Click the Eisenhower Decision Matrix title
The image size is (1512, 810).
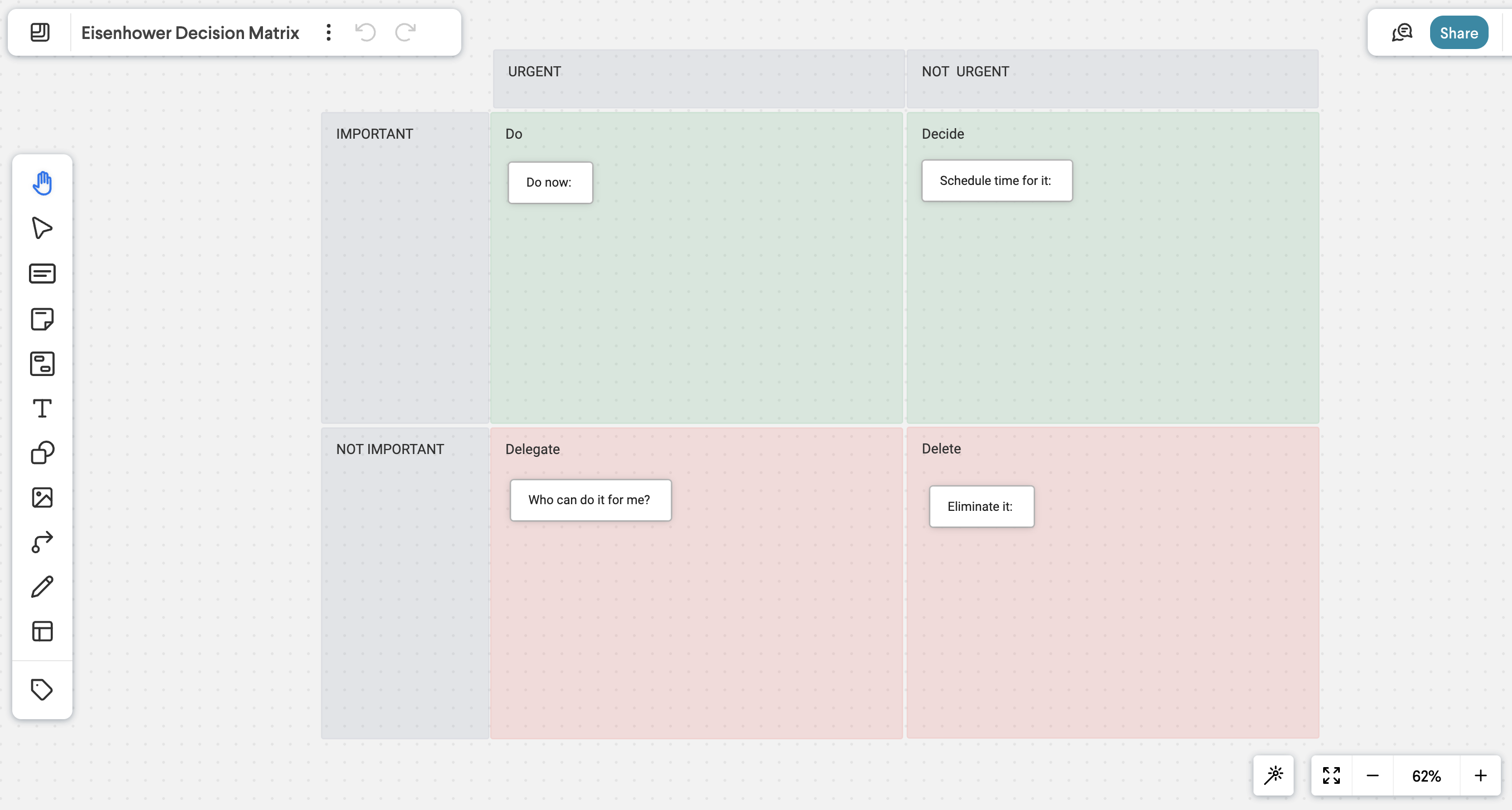[190, 33]
